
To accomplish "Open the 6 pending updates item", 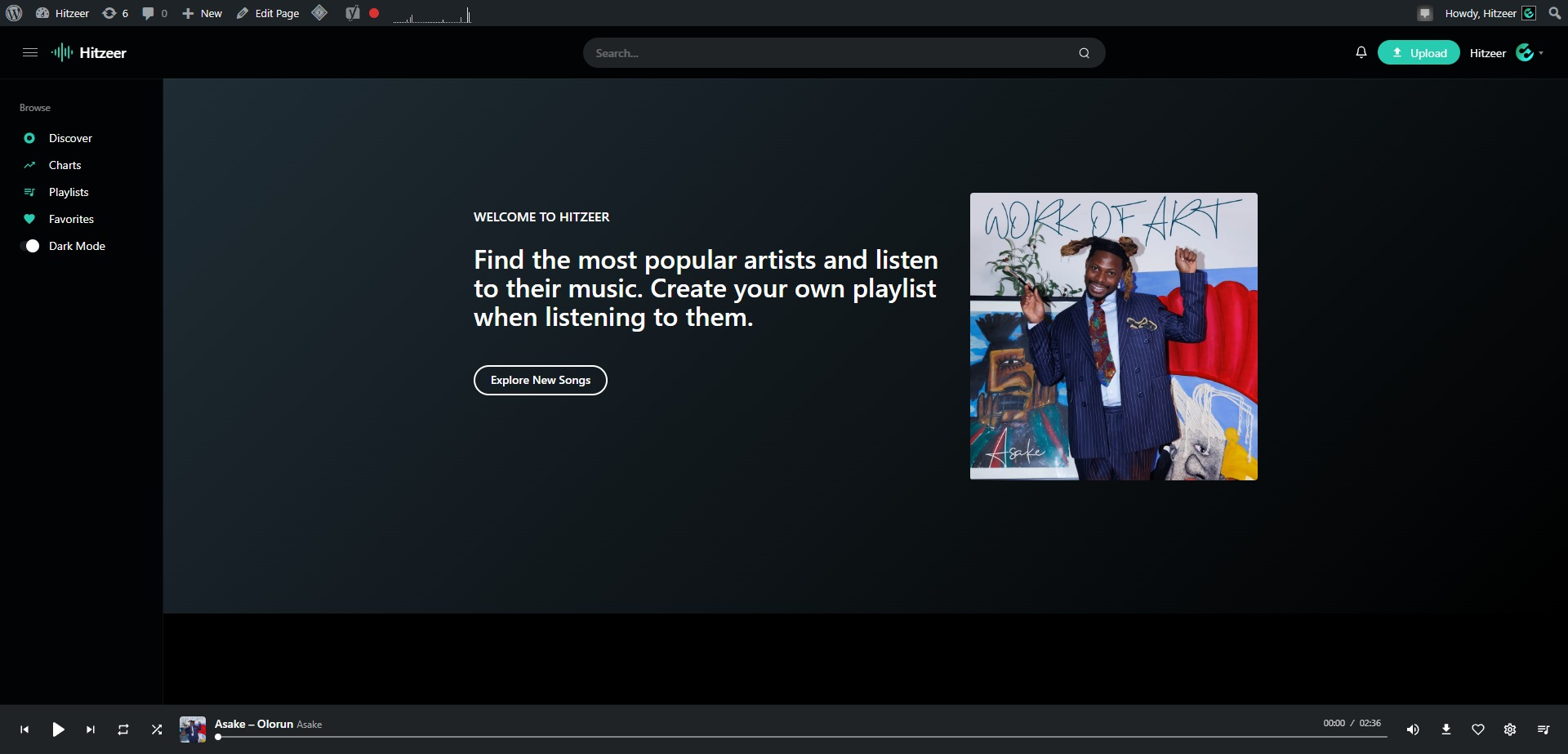I will pos(115,13).
